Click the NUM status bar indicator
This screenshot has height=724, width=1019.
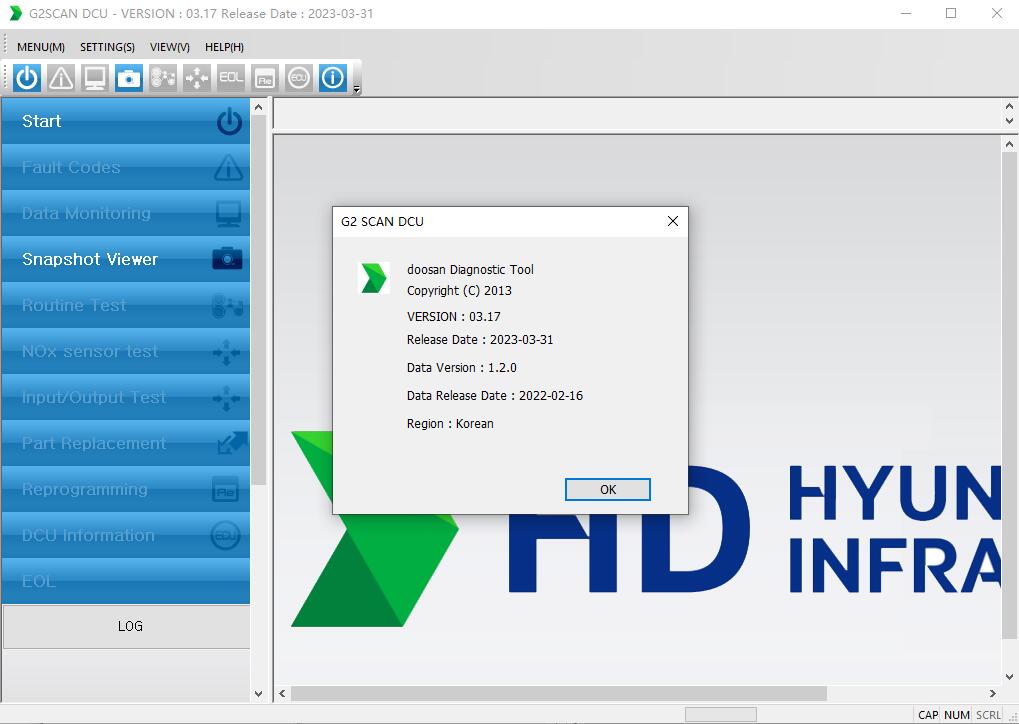click(957, 715)
